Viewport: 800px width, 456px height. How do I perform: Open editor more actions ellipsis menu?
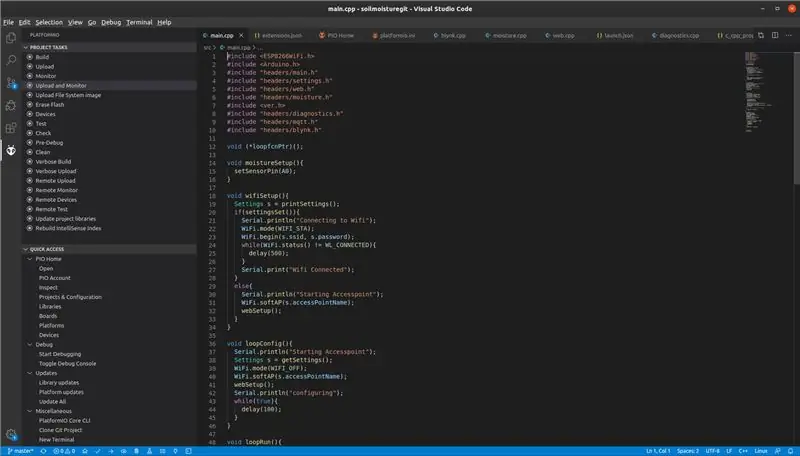click(x=789, y=35)
